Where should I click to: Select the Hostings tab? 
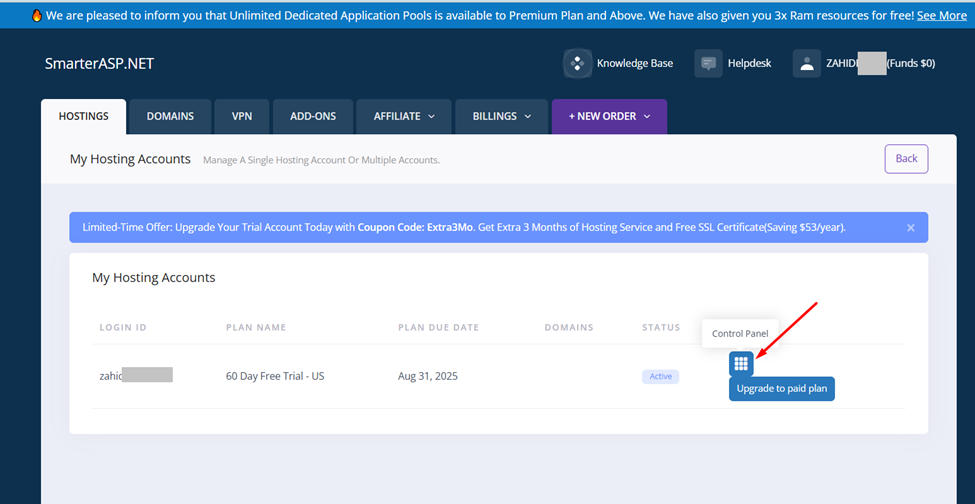click(84, 116)
